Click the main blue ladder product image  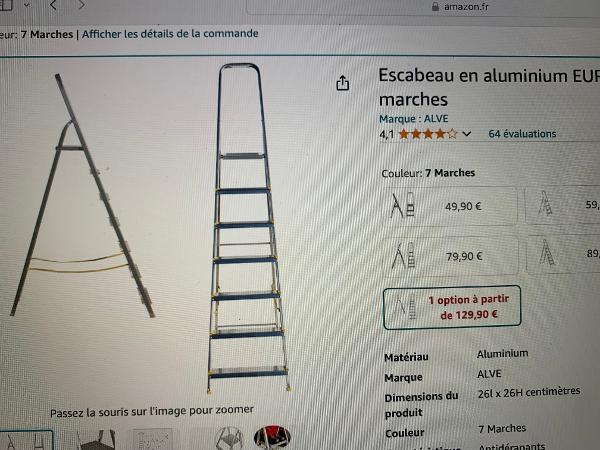tap(248, 228)
